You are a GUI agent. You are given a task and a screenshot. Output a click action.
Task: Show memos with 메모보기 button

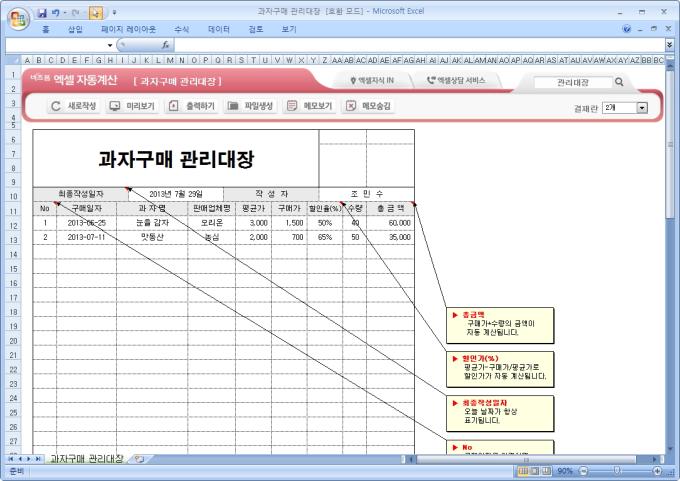tap(309, 106)
